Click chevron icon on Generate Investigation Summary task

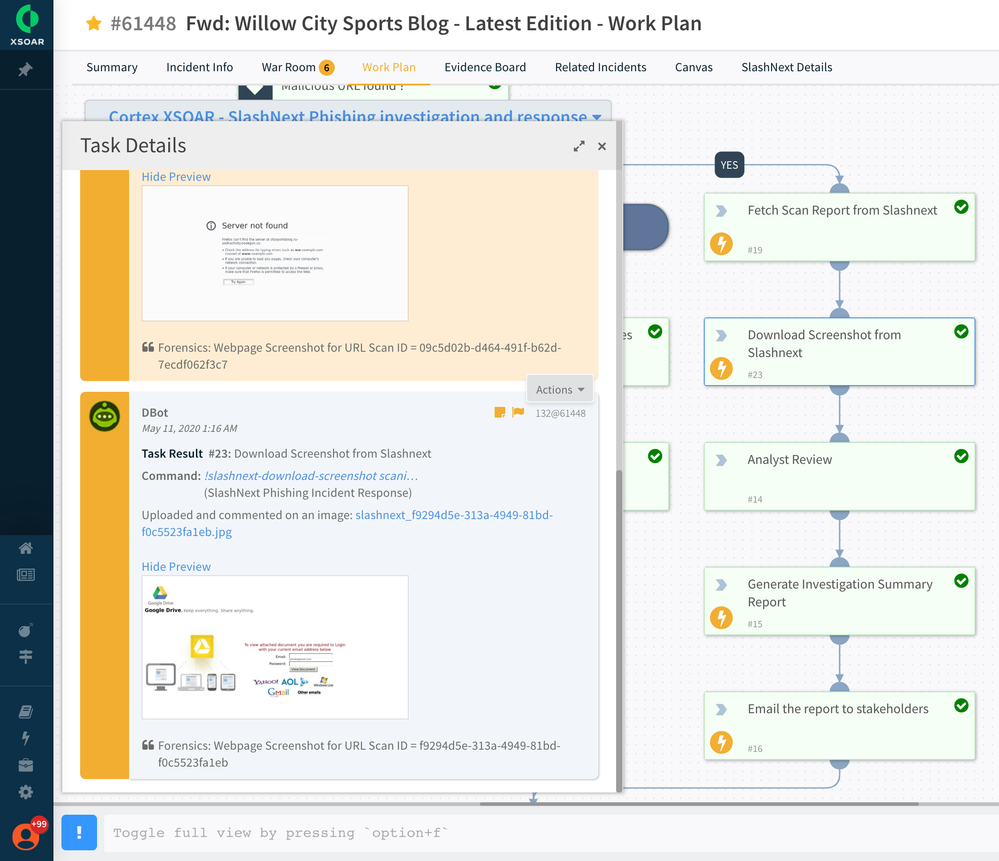tap(721, 585)
